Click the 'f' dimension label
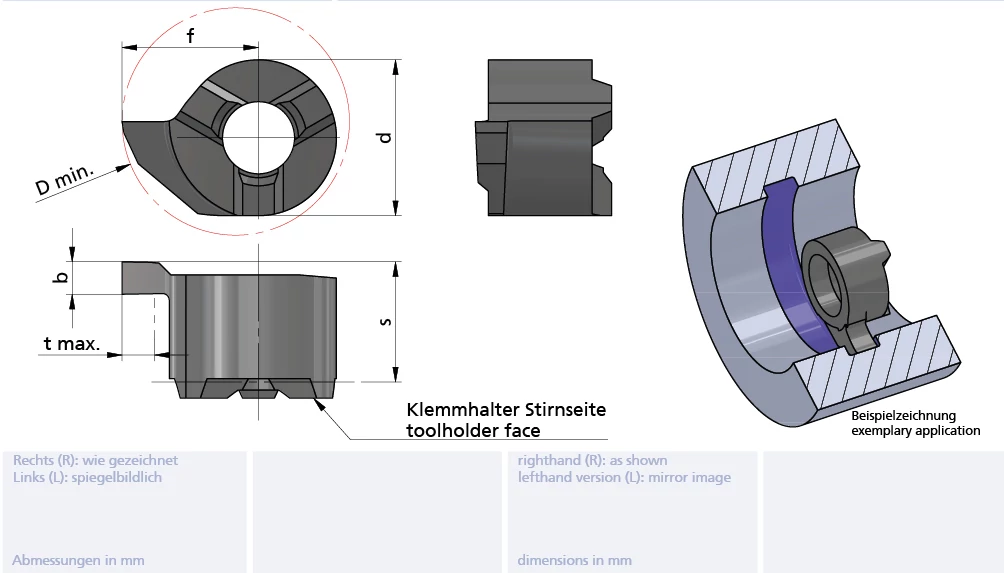This screenshot has height=573, width=1004. (190, 35)
